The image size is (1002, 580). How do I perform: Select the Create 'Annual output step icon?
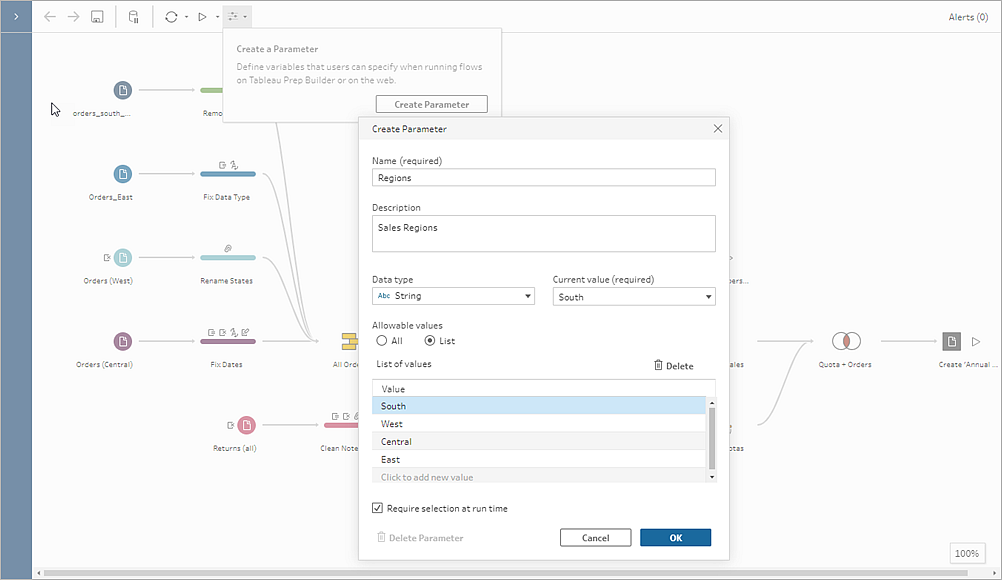[x=952, y=341]
